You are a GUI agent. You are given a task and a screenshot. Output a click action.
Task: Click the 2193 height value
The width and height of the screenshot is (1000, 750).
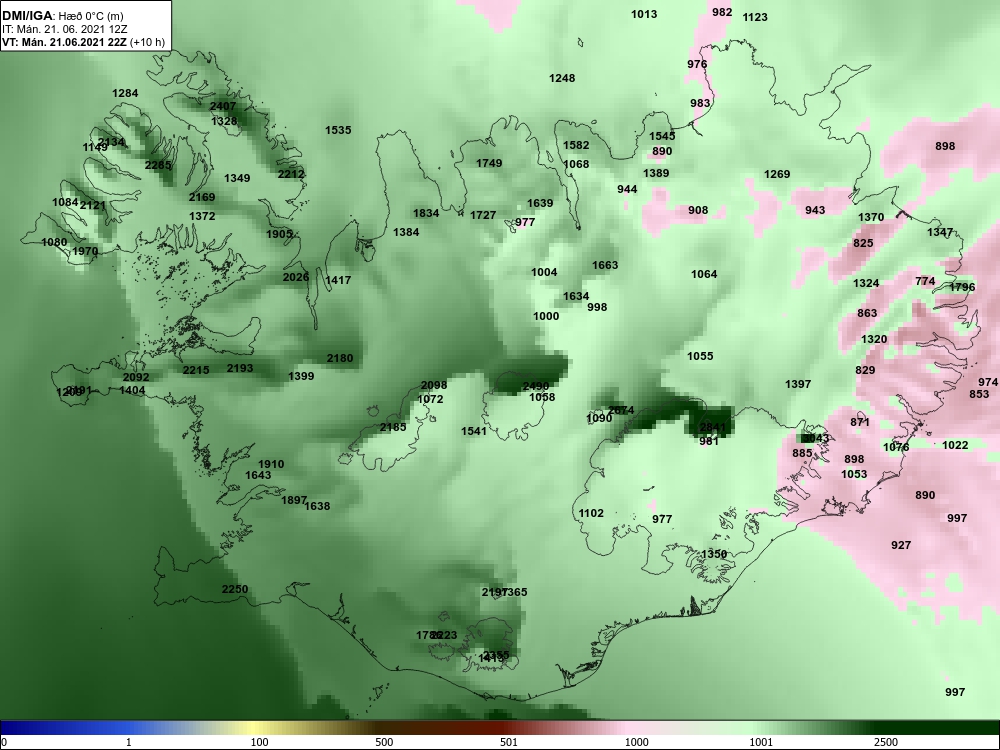[x=240, y=368]
